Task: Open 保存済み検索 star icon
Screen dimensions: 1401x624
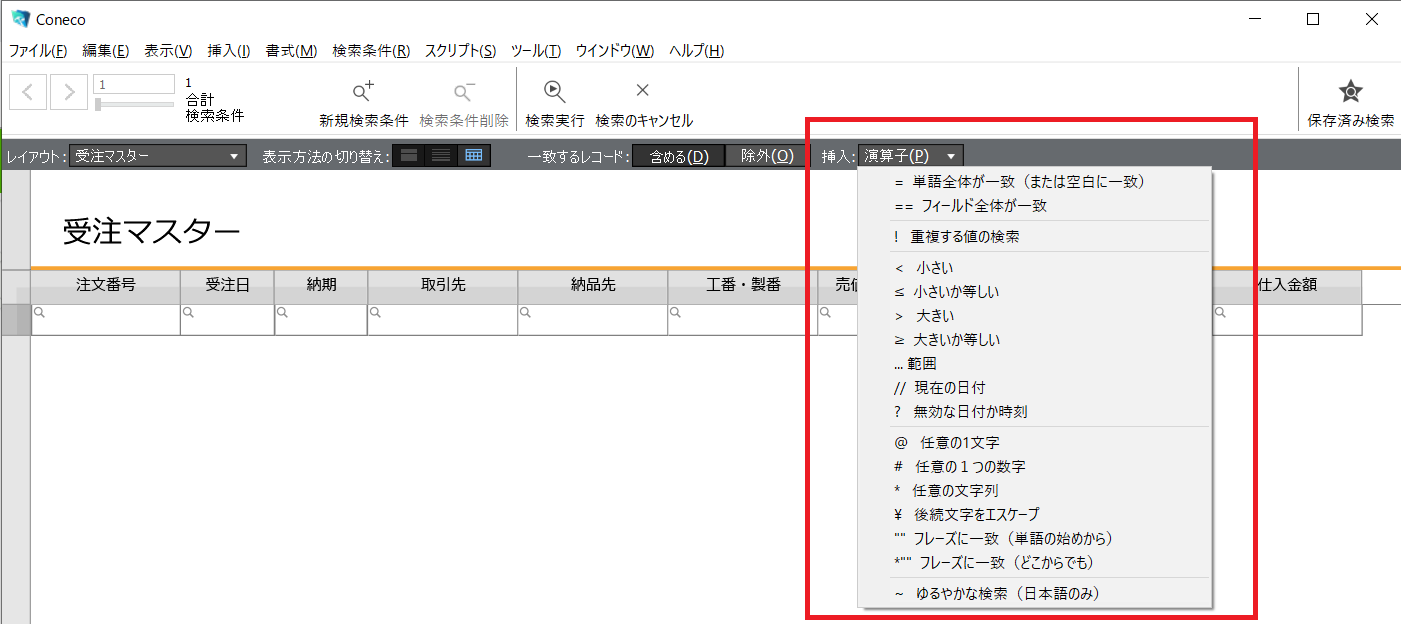Action: pyautogui.click(x=1351, y=91)
